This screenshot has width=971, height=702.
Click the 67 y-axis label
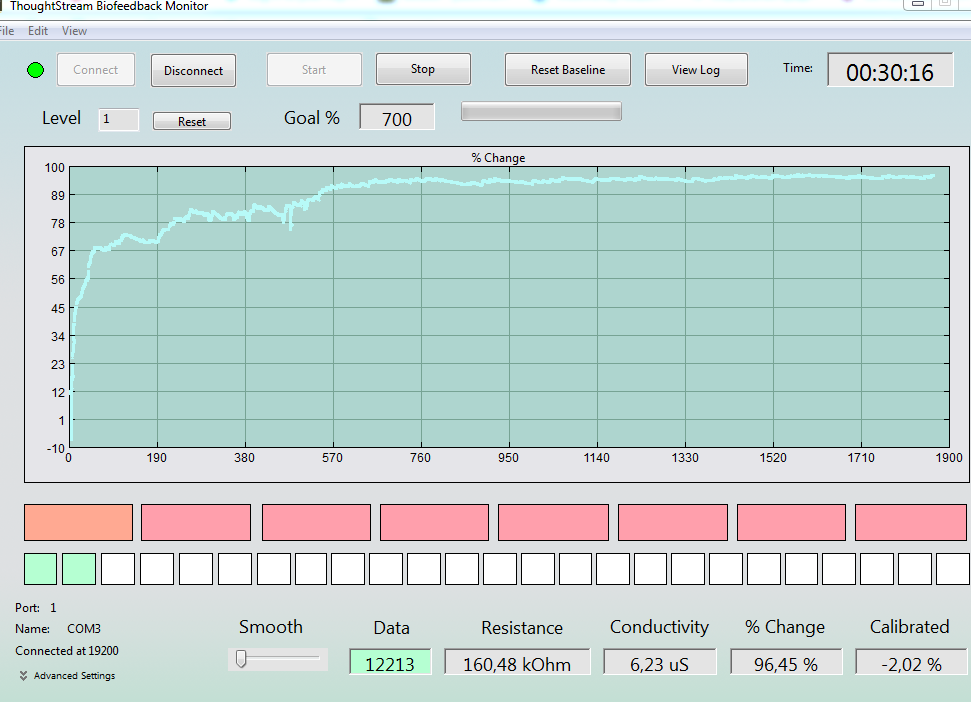[x=58, y=251]
